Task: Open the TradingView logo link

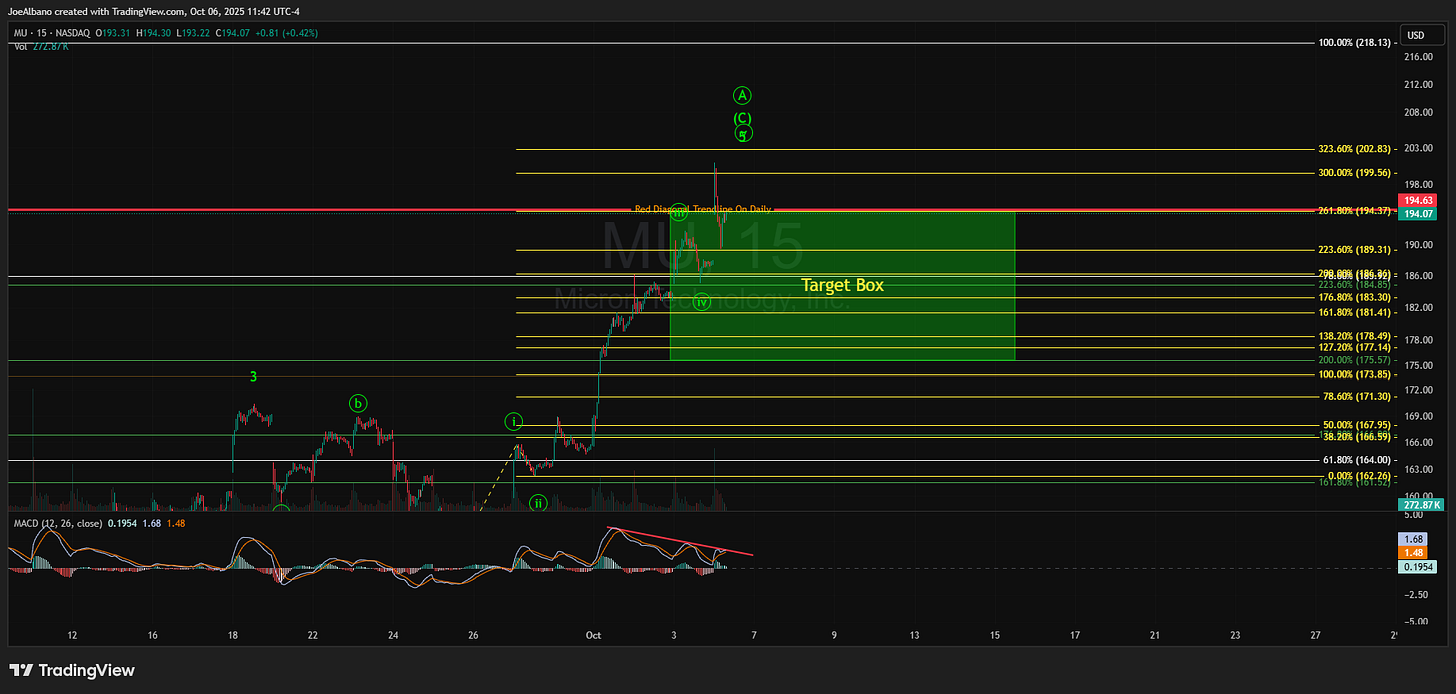Action: click(x=72, y=671)
